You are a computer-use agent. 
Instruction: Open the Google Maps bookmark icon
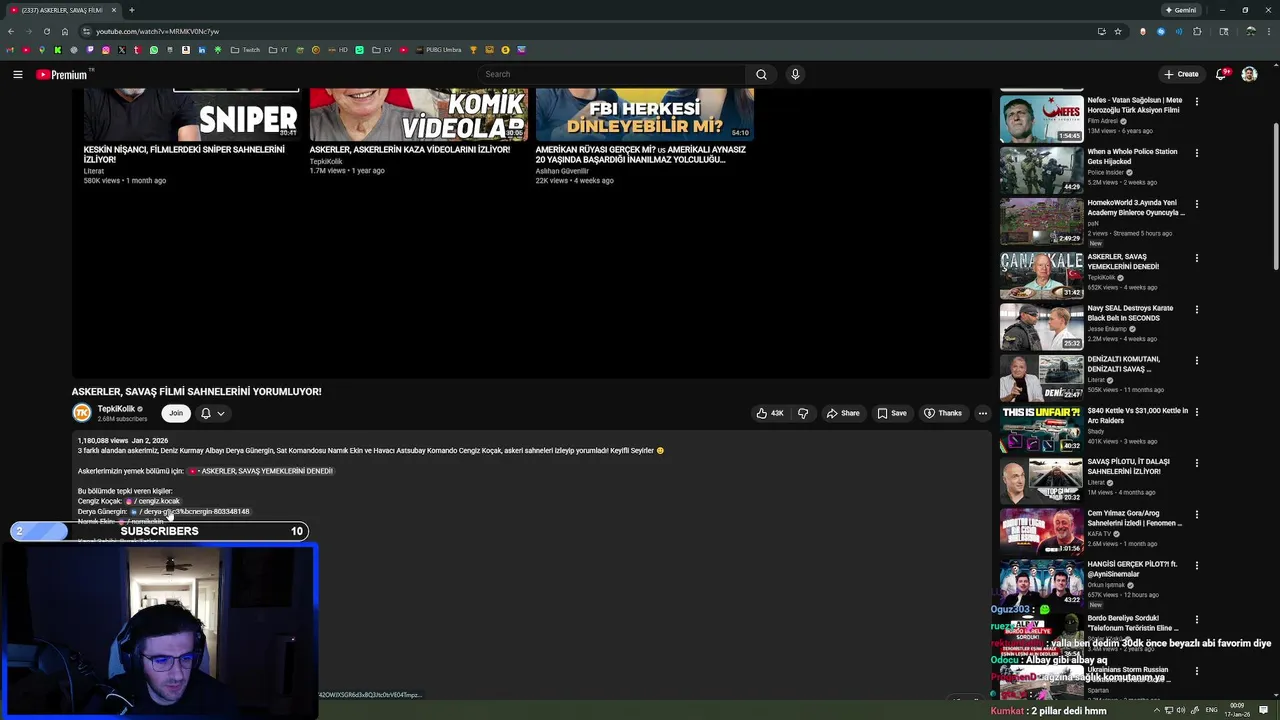(x=42, y=50)
